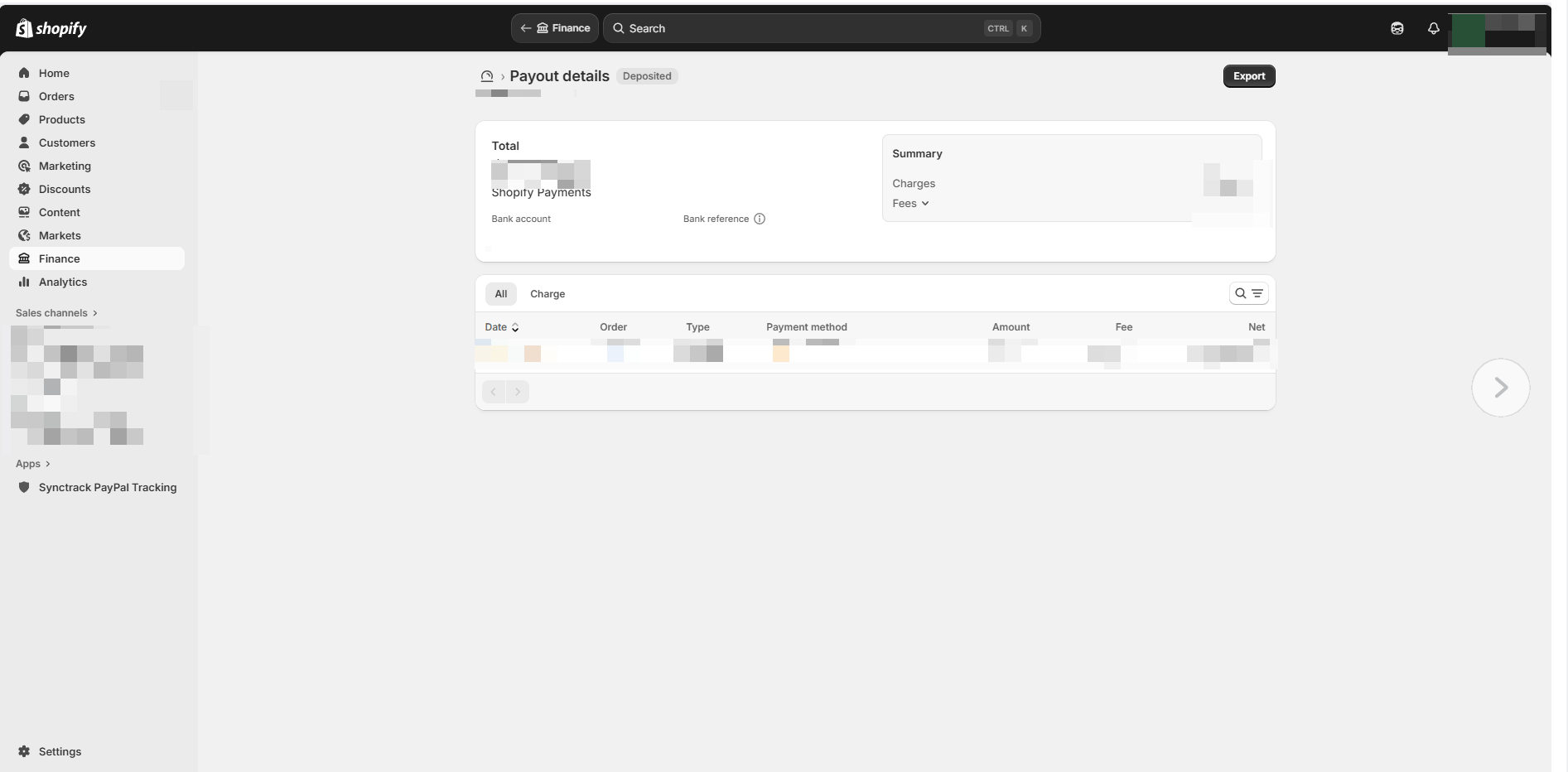
Task: Expand the Sales channels section
Action: [56, 313]
